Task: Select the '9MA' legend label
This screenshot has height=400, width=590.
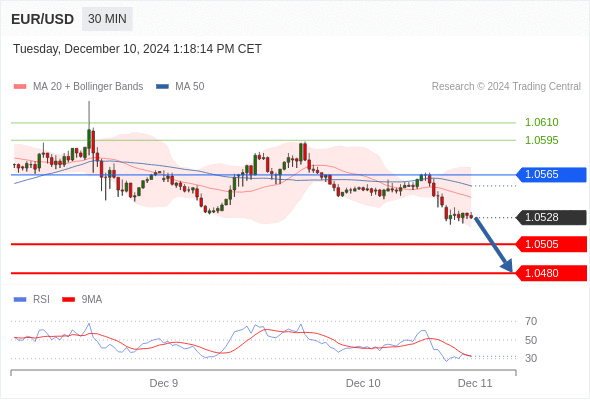Action: [92, 300]
